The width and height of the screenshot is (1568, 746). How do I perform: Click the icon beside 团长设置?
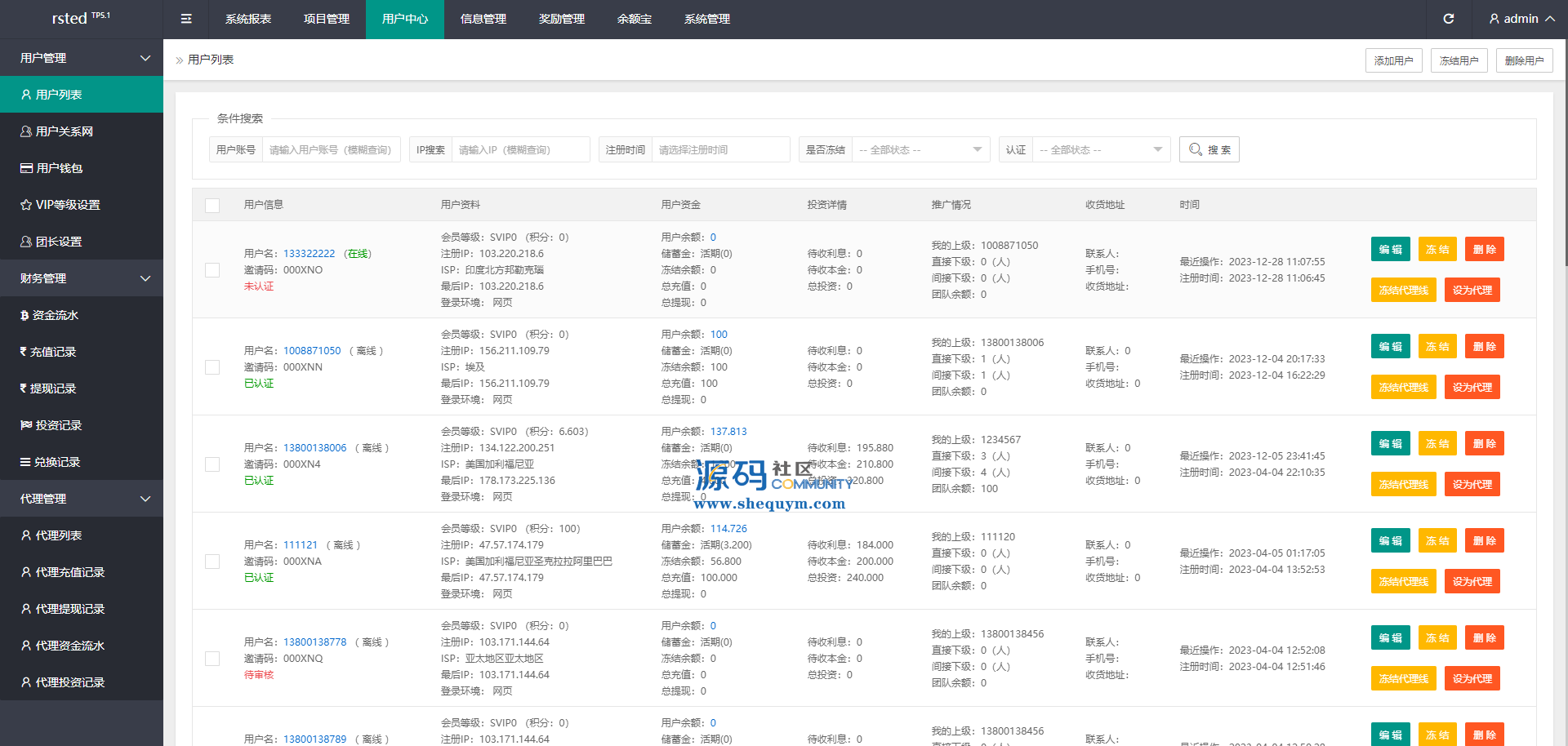pyautogui.click(x=26, y=242)
